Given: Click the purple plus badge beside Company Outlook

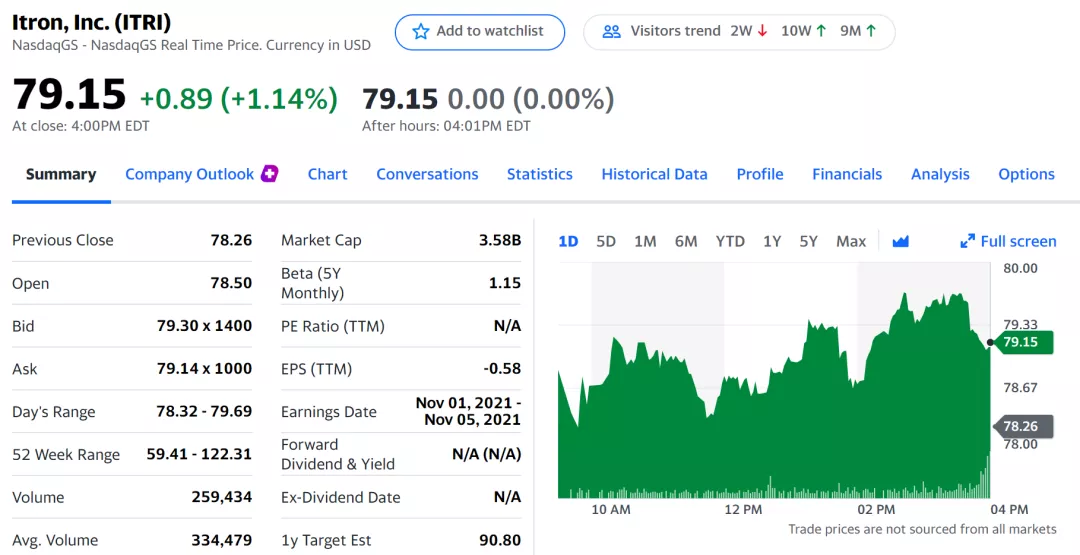Looking at the screenshot, I should 269,174.
